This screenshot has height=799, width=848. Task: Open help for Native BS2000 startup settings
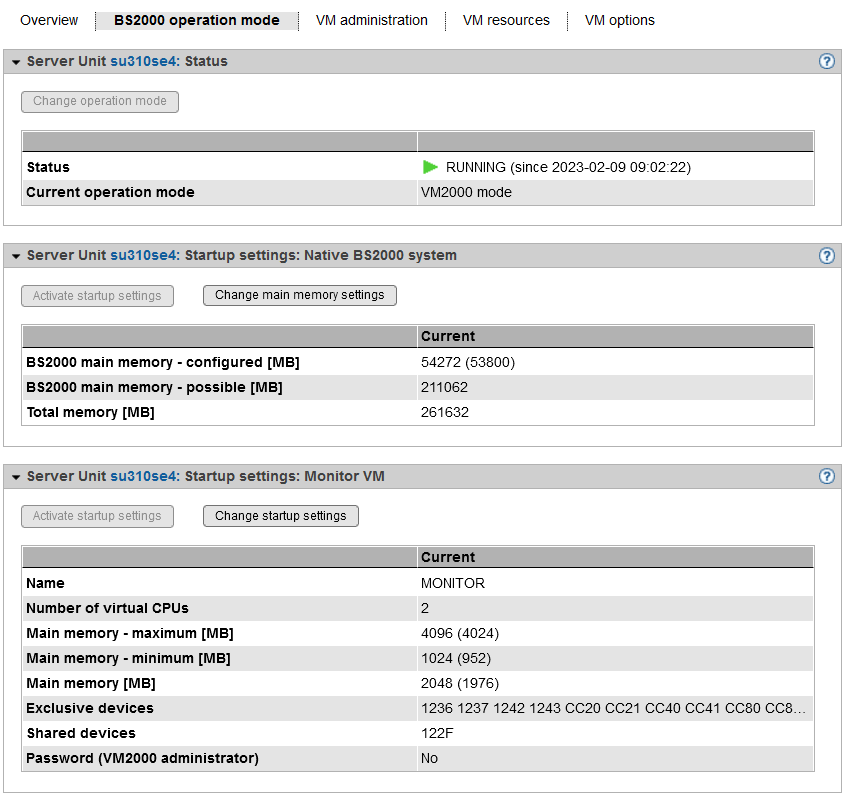point(826,255)
